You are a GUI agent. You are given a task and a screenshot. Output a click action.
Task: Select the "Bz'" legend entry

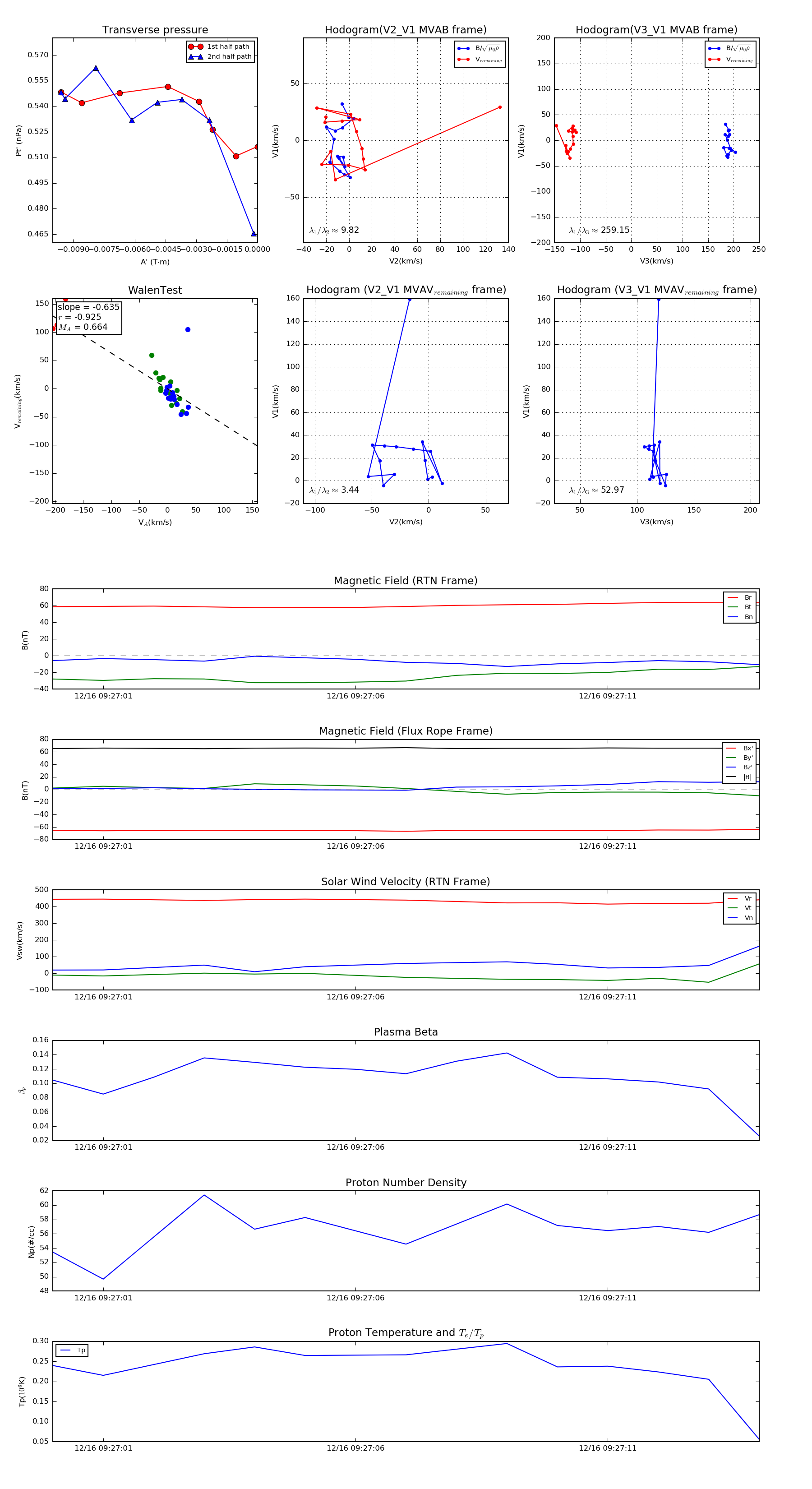[739, 768]
